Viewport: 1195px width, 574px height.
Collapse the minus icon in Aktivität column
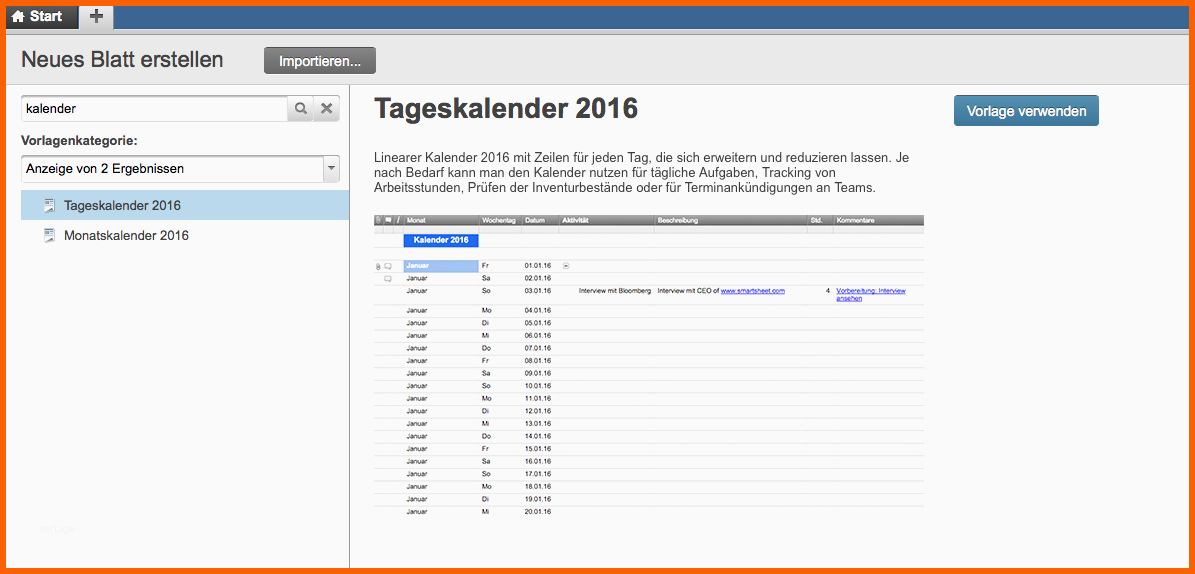[x=565, y=265]
